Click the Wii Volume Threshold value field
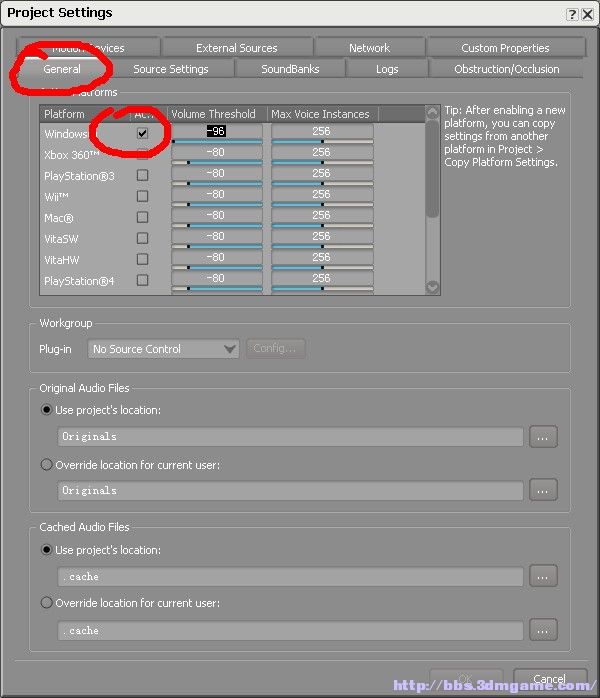The height and width of the screenshot is (698, 600). (x=217, y=194)
